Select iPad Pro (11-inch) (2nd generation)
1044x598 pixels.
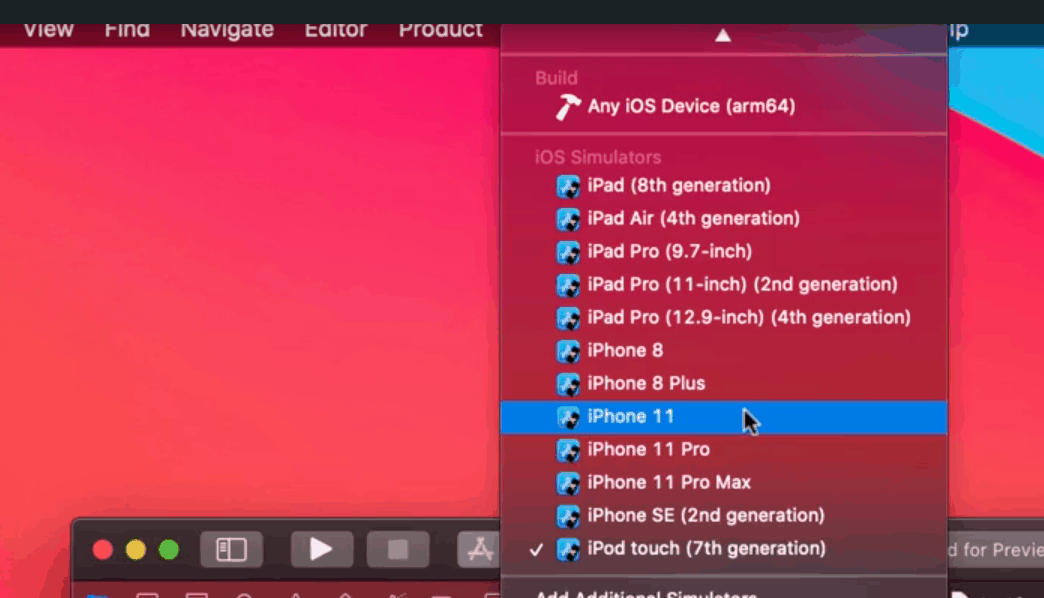pos(742,285)
